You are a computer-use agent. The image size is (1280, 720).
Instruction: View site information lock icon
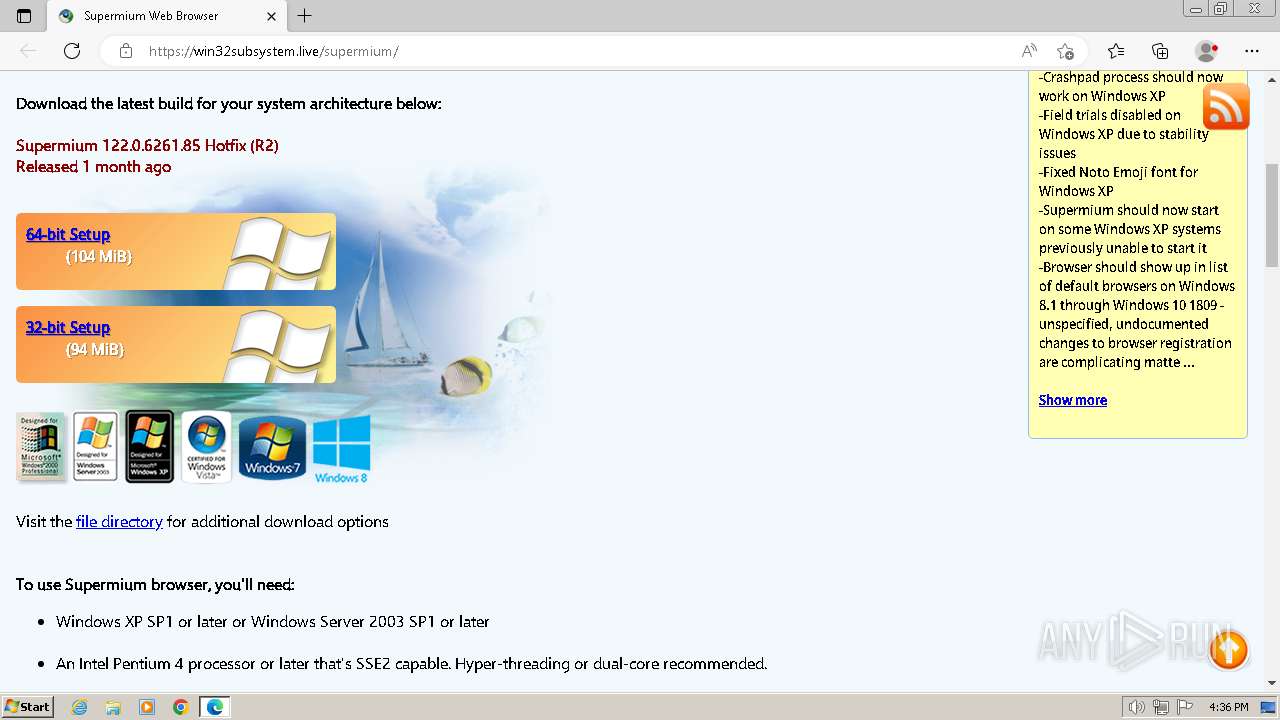pyautogui.click(x=126, y=51)
